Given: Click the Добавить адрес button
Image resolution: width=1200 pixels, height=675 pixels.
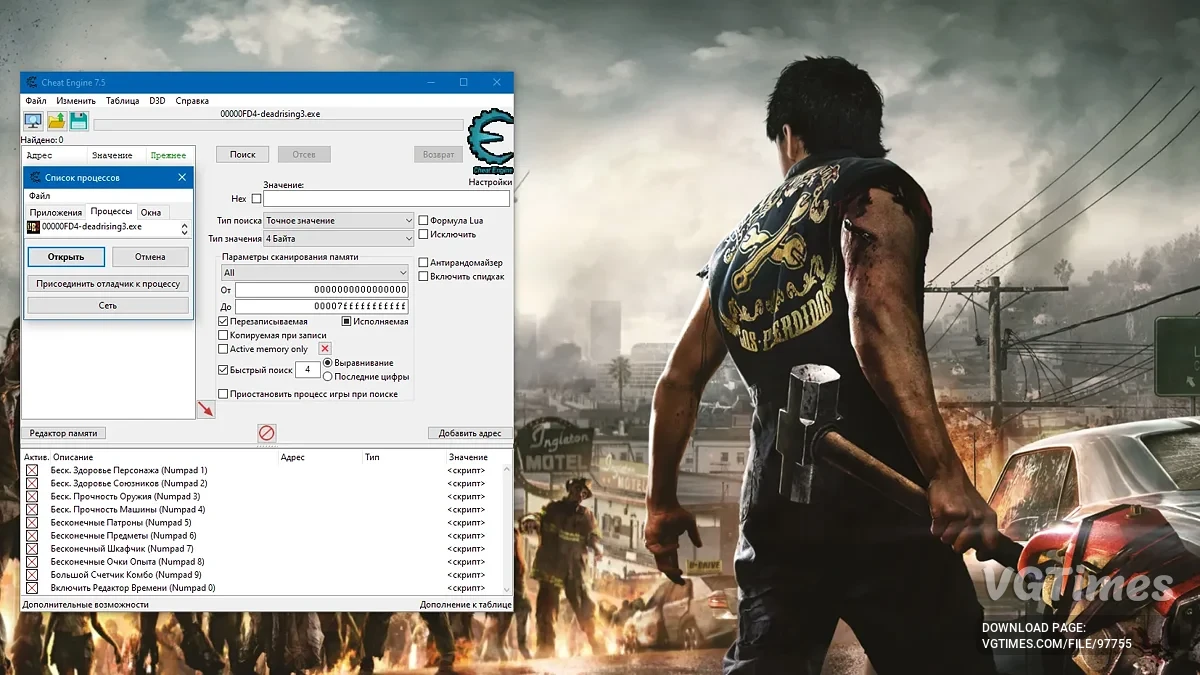Looking at the screenshot, I should pos(470,433).
